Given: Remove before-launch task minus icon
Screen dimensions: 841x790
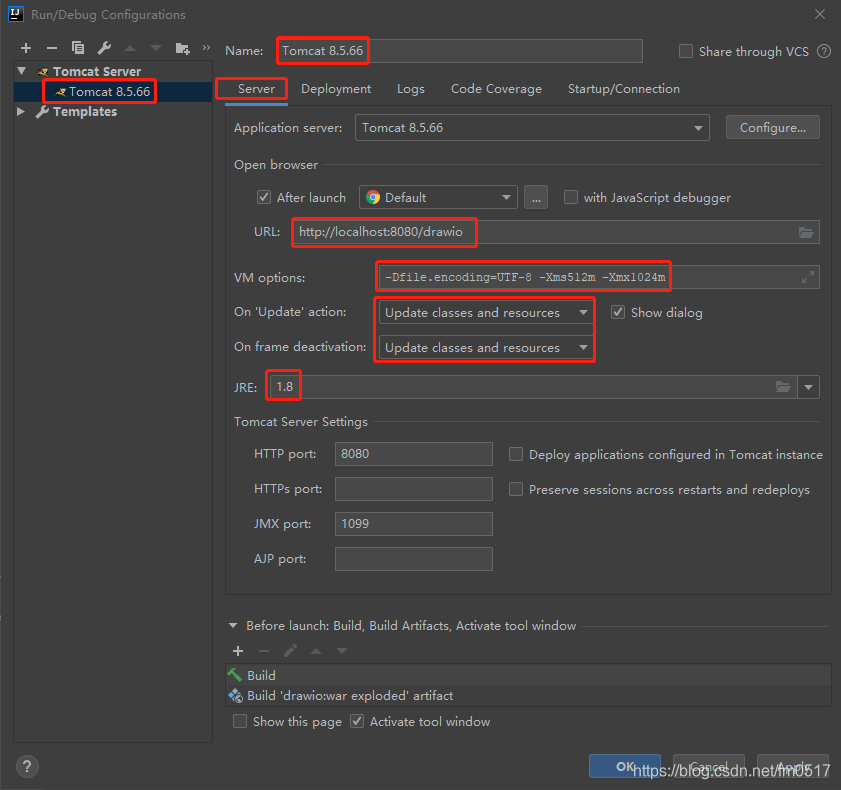Looking at the screenshot, I should click(x=264, y=651).
